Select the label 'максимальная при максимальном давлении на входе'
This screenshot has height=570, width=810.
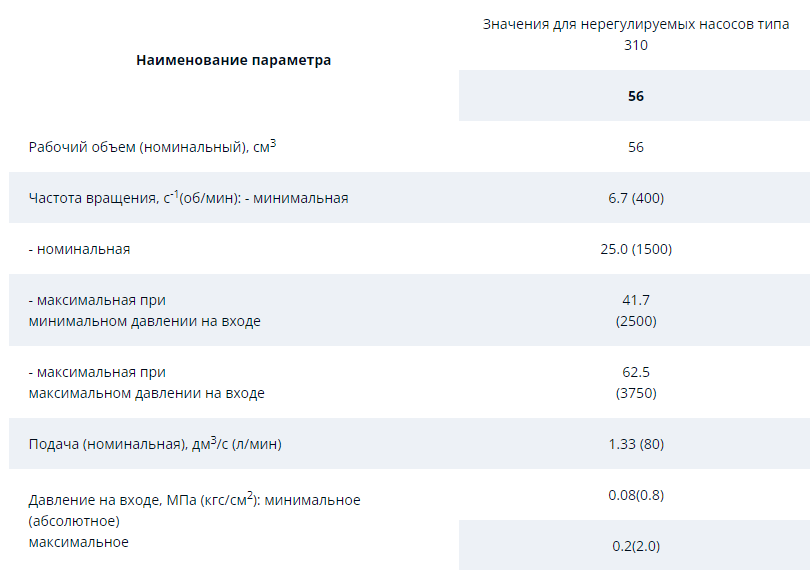point(147,382)
